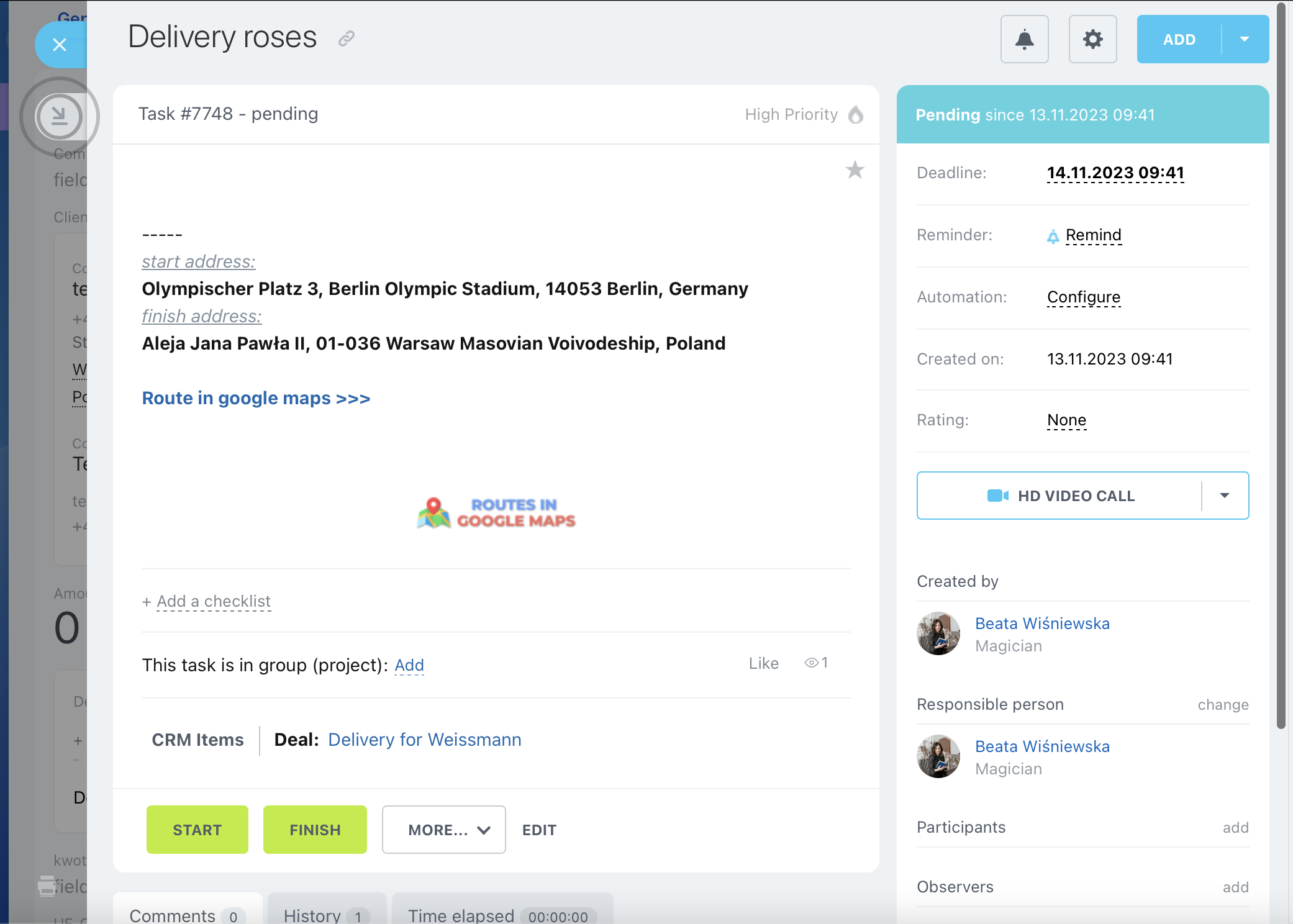Close the task slider panel
Viewport: 1293px width, 924px height.
[60, 45]
